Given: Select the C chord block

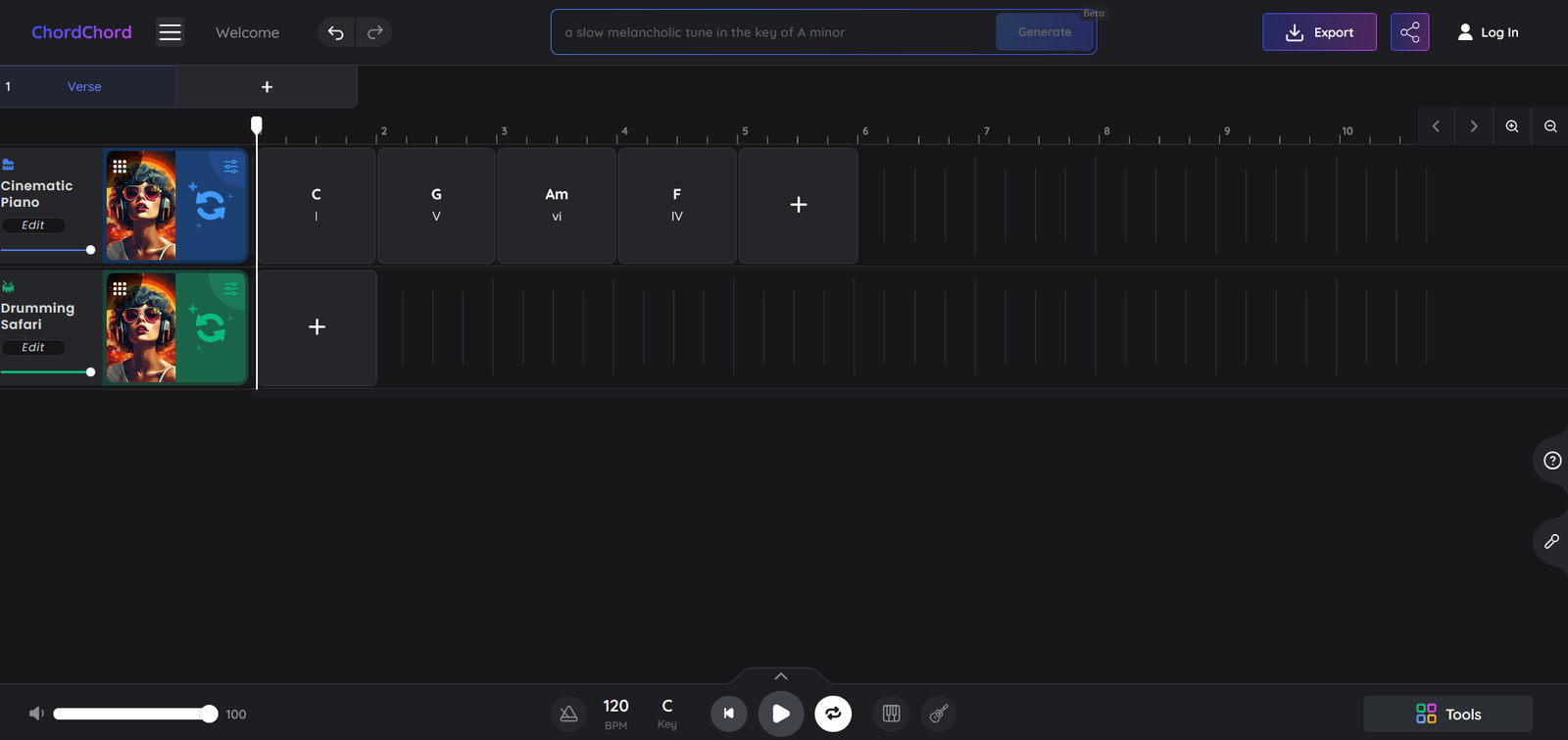Looking at the screenshot, I should pyautogui.click(x=317, y=205).
